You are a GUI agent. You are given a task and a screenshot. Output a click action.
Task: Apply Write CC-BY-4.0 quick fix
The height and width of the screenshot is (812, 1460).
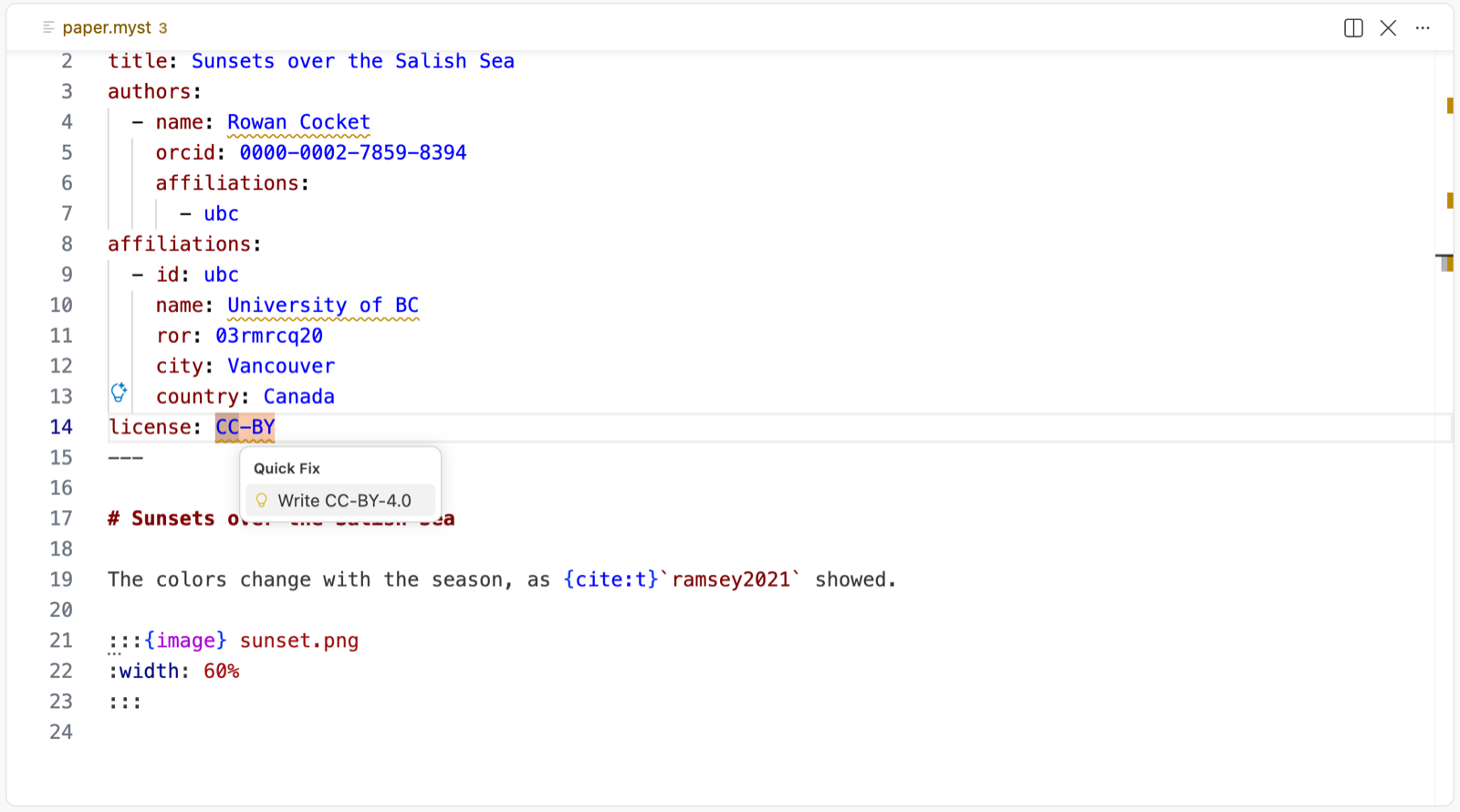point(340,500)
